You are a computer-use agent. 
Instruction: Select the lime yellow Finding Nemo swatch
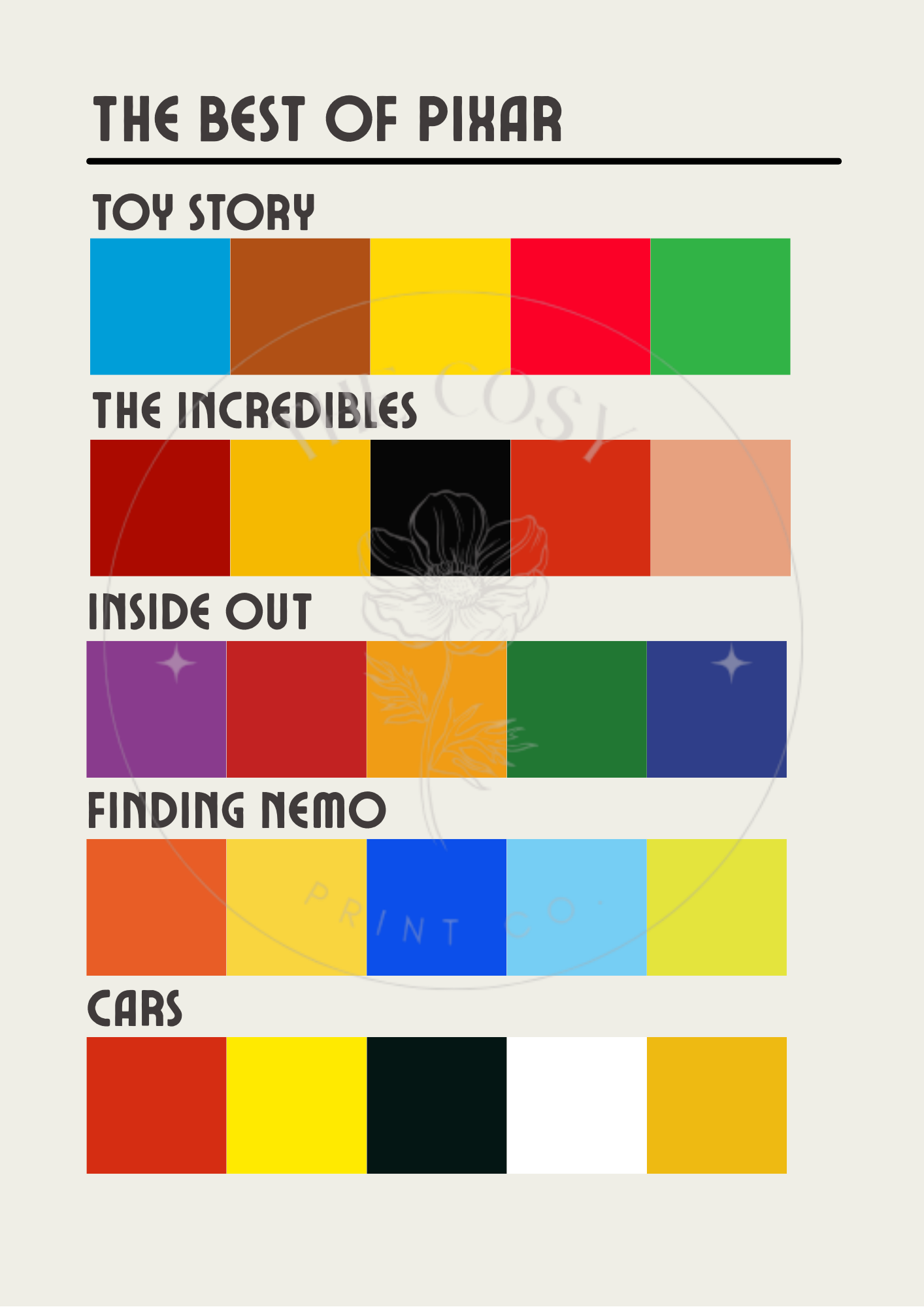717,907
